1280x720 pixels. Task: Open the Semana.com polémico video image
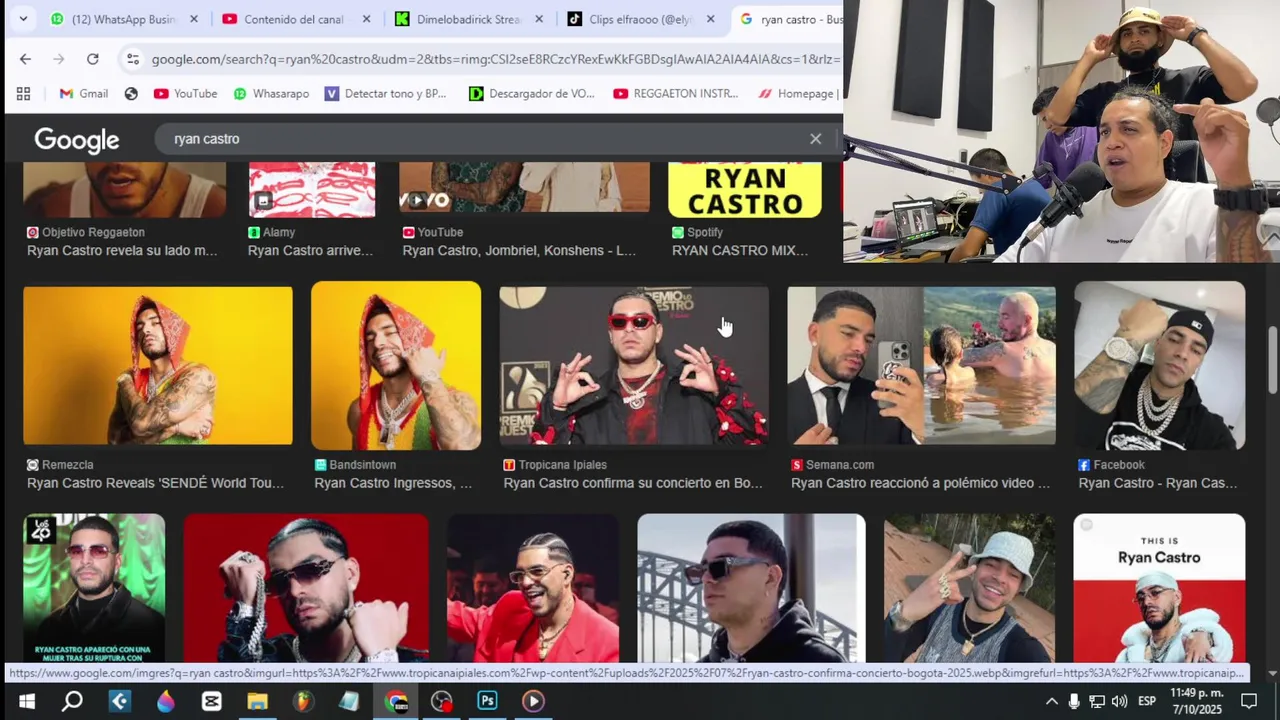[921, 366]
